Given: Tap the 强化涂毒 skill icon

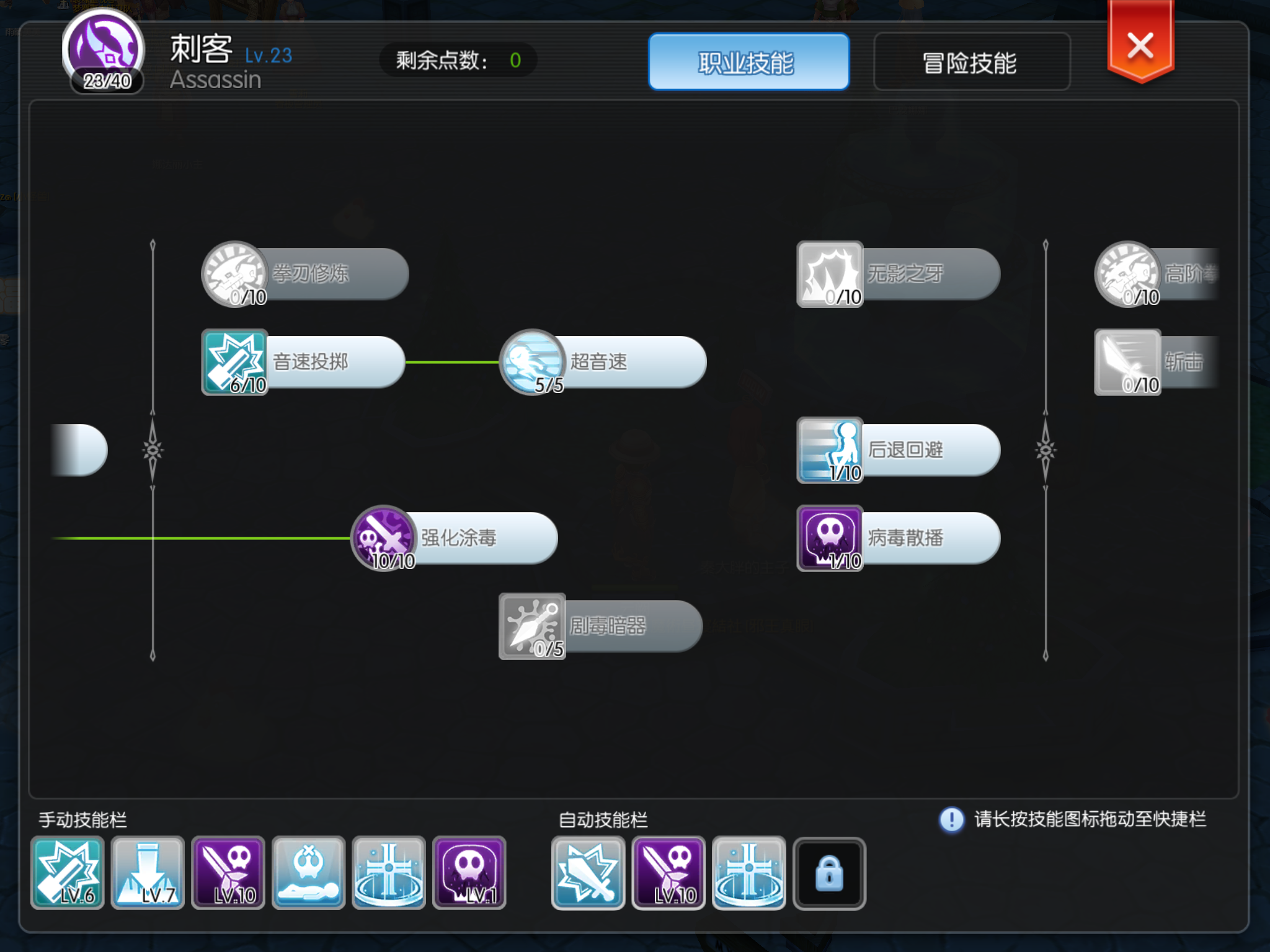Looking at the screenshot, I should [384, 538].
